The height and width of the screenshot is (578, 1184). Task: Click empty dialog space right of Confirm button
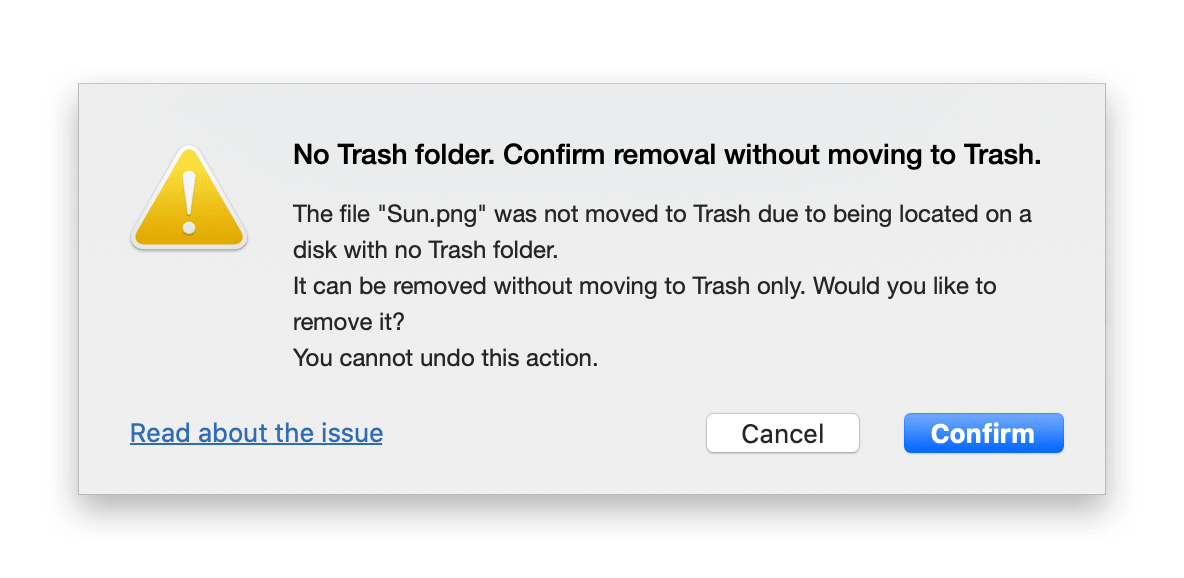coord(1084,433)
